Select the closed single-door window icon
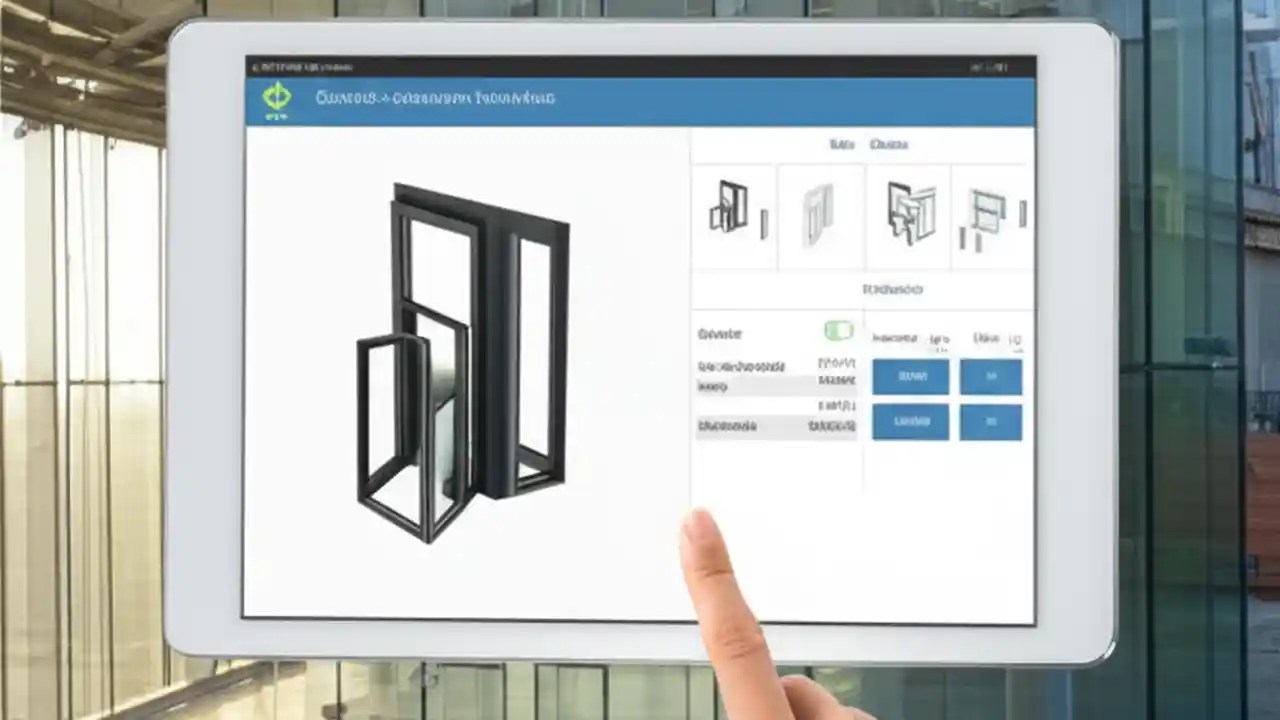This screenshot has width=1280, height=720. (820, 213)
